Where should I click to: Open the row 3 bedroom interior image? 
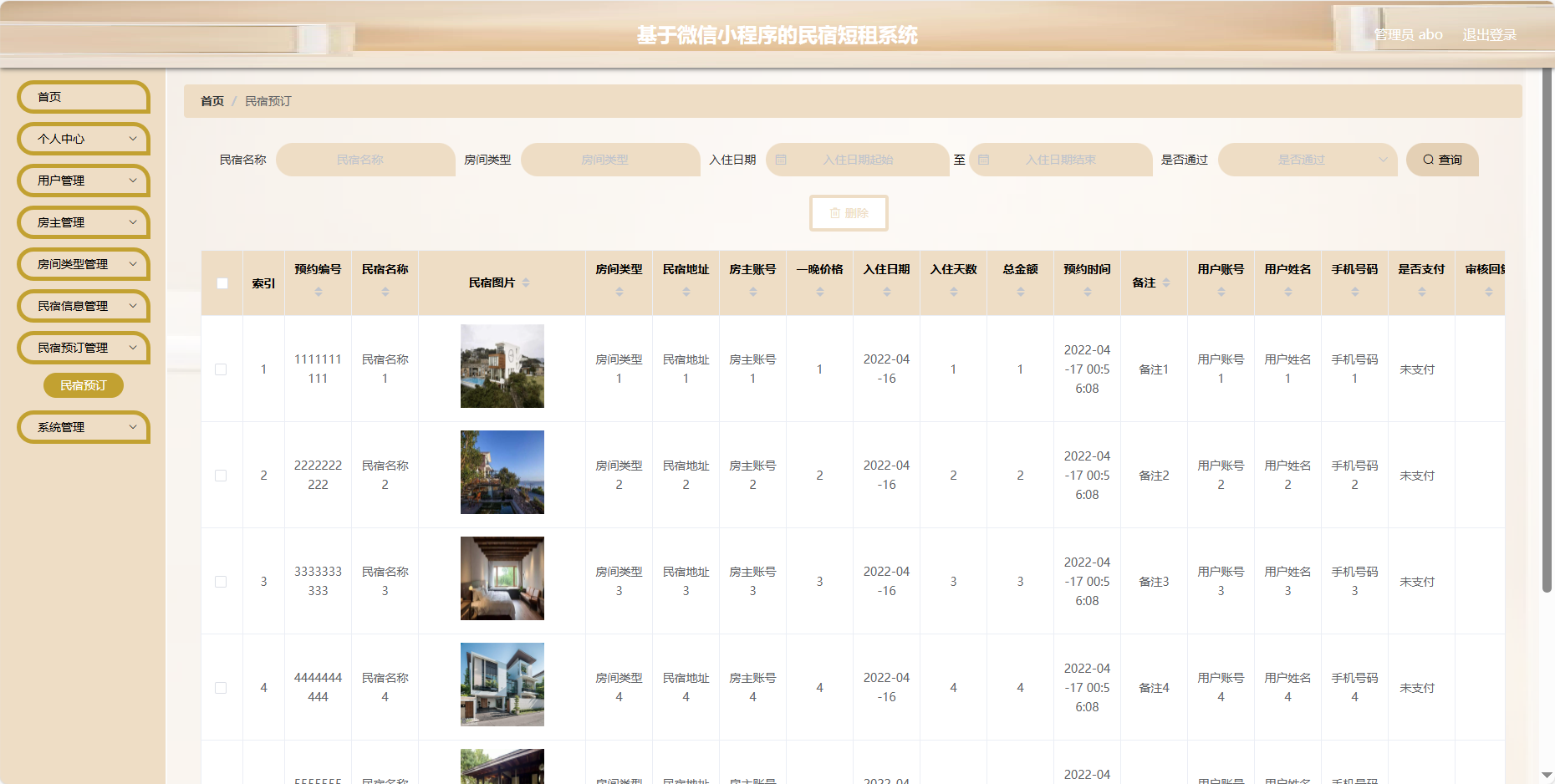point(502,578)
